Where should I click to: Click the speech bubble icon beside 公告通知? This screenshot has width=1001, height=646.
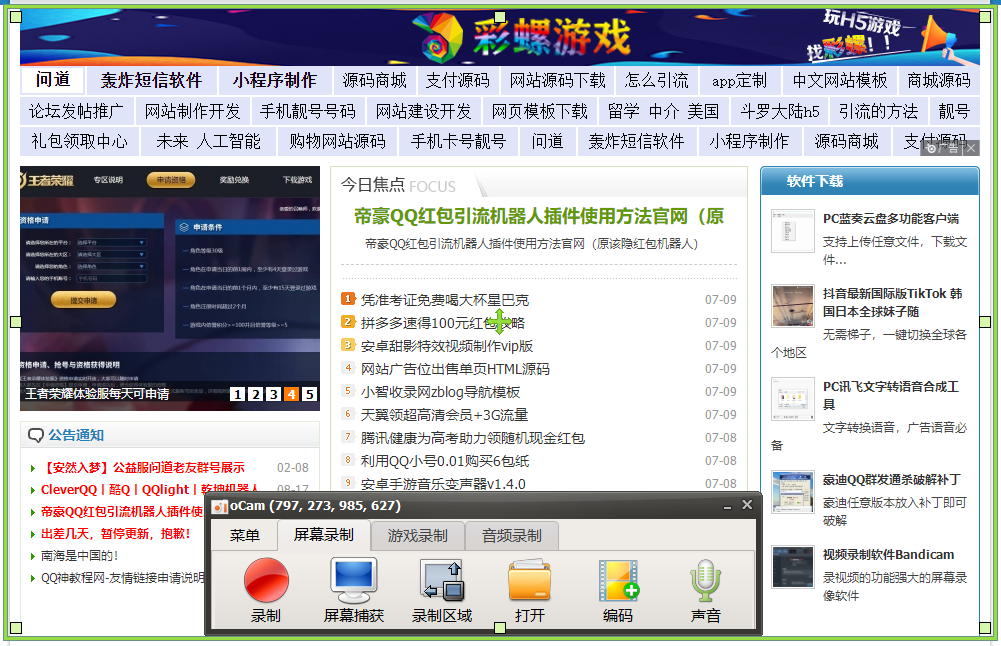pos(36,436)
